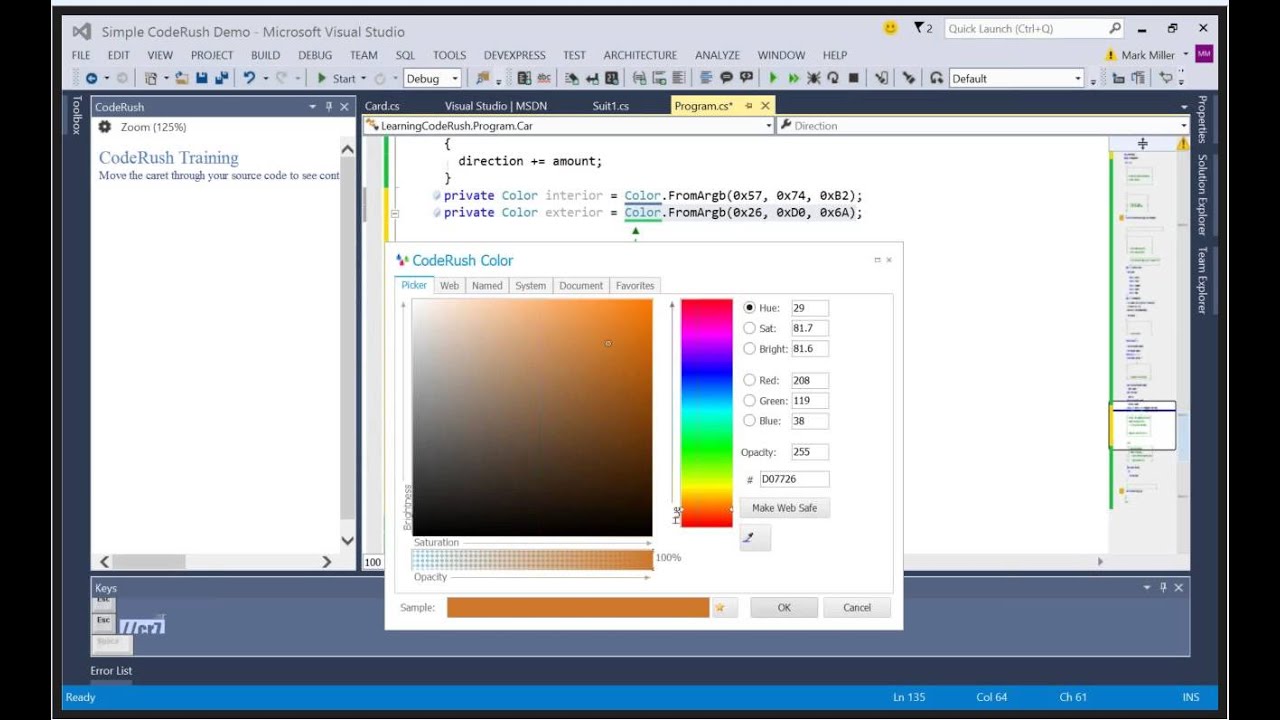Click the Opacity gradient slider bar

coord(532,560)
